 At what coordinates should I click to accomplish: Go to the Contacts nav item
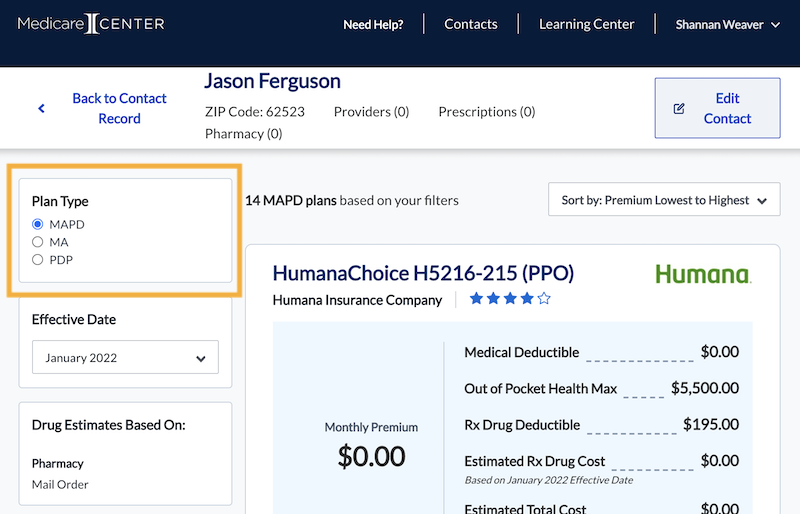coord(470,24)
